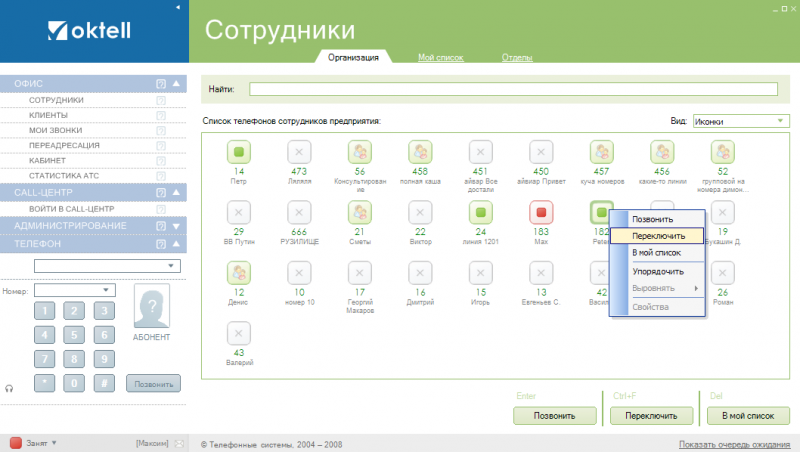Click bottom Переключить button
This screenshot has width=800, height=452.
point(652,416)
